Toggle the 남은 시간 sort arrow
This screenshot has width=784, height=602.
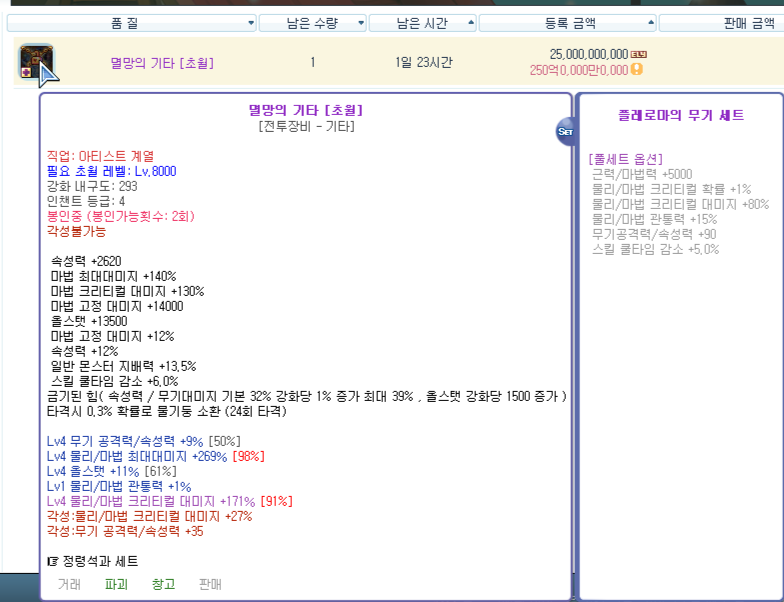pyautogui.click(x=470, y=22)
